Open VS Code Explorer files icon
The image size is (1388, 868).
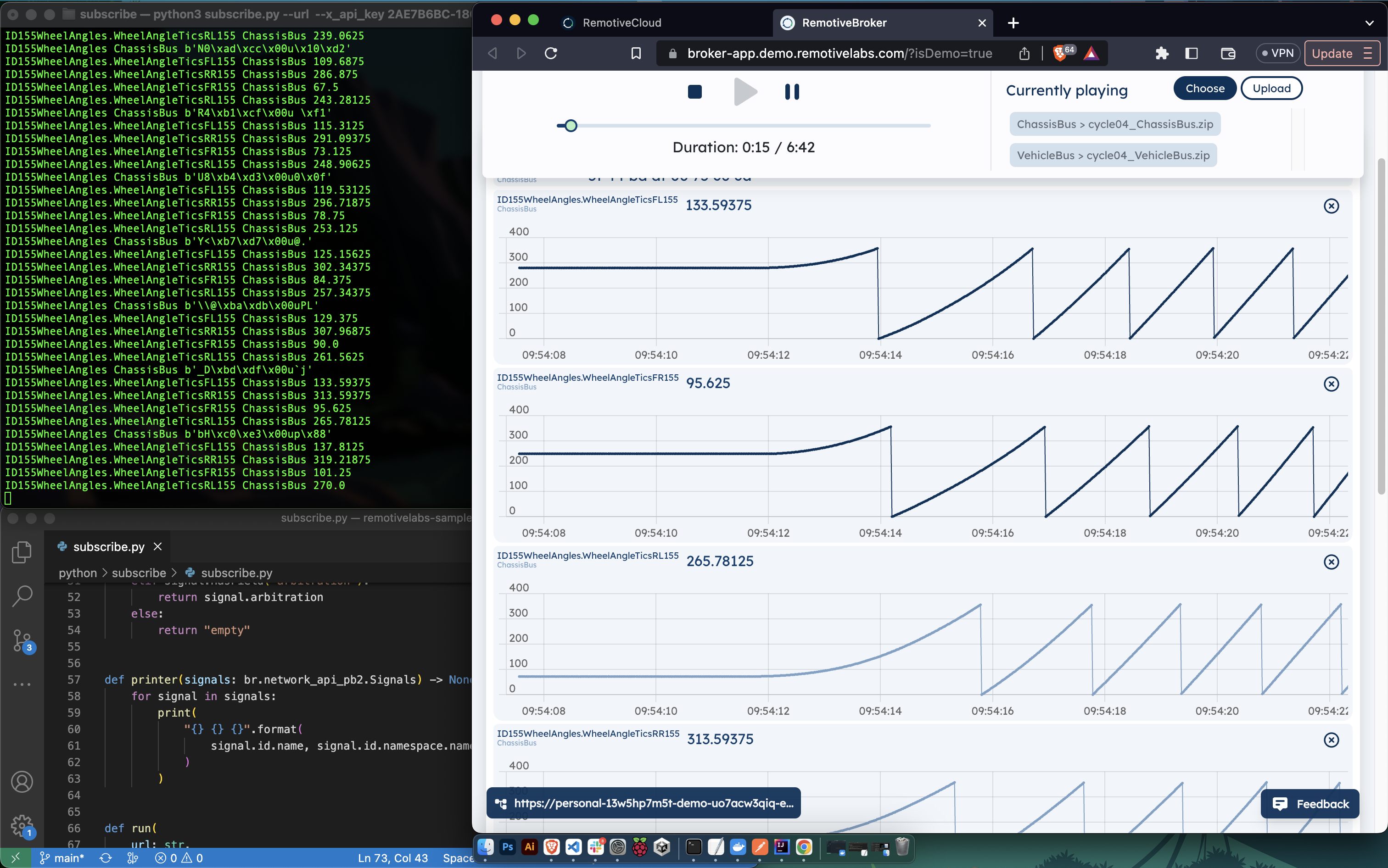(x=22, y=552)
